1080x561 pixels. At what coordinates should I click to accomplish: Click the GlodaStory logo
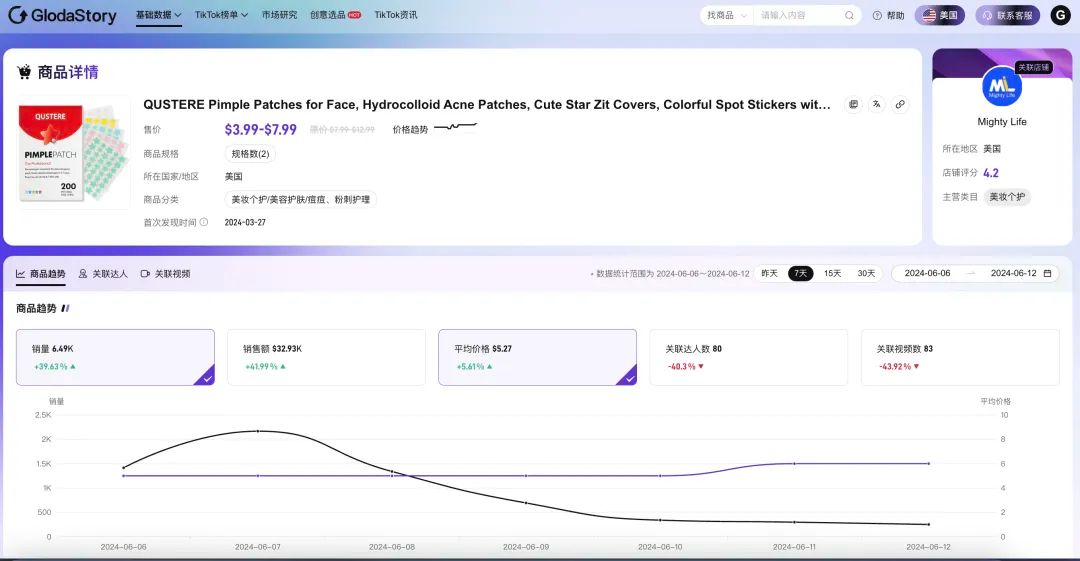point(62,14)
